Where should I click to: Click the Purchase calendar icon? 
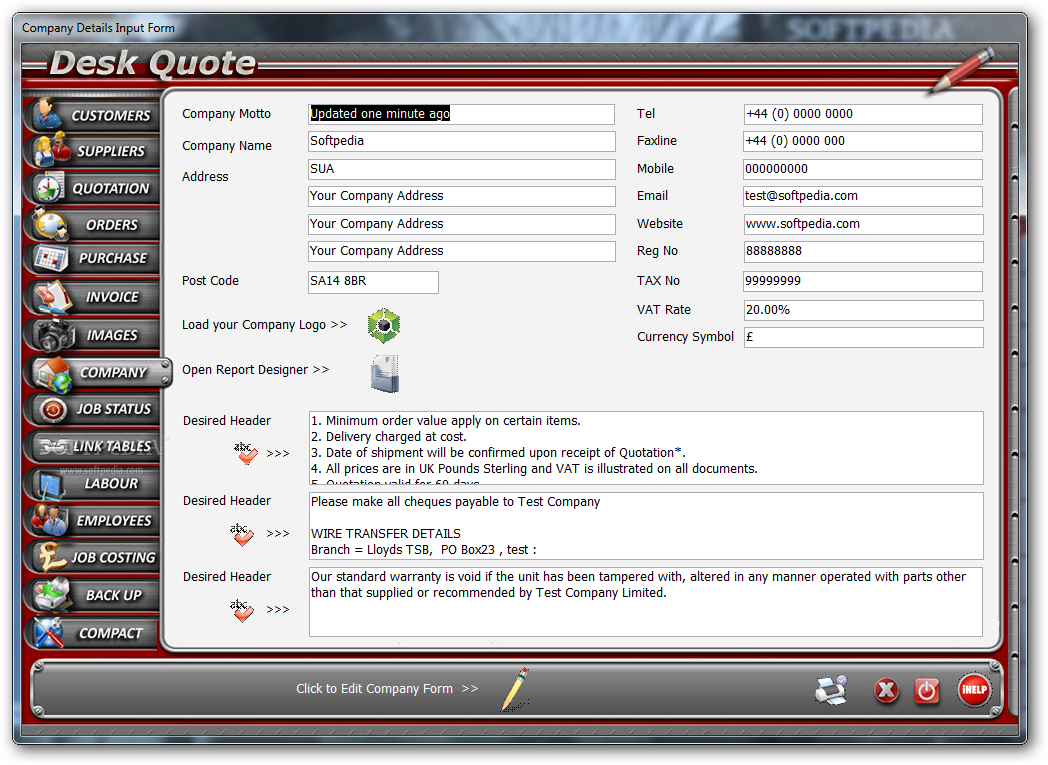51,259
